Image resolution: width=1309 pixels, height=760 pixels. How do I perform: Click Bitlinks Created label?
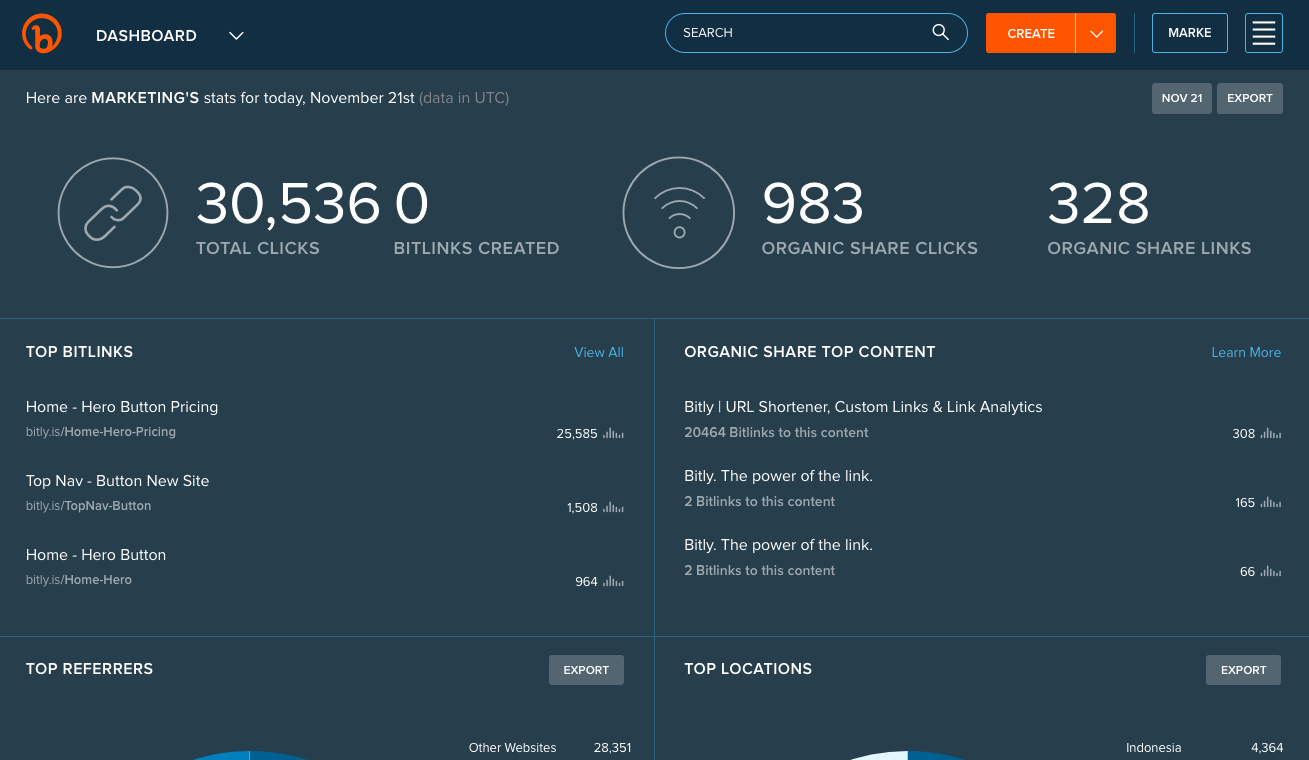coord(476,248)
